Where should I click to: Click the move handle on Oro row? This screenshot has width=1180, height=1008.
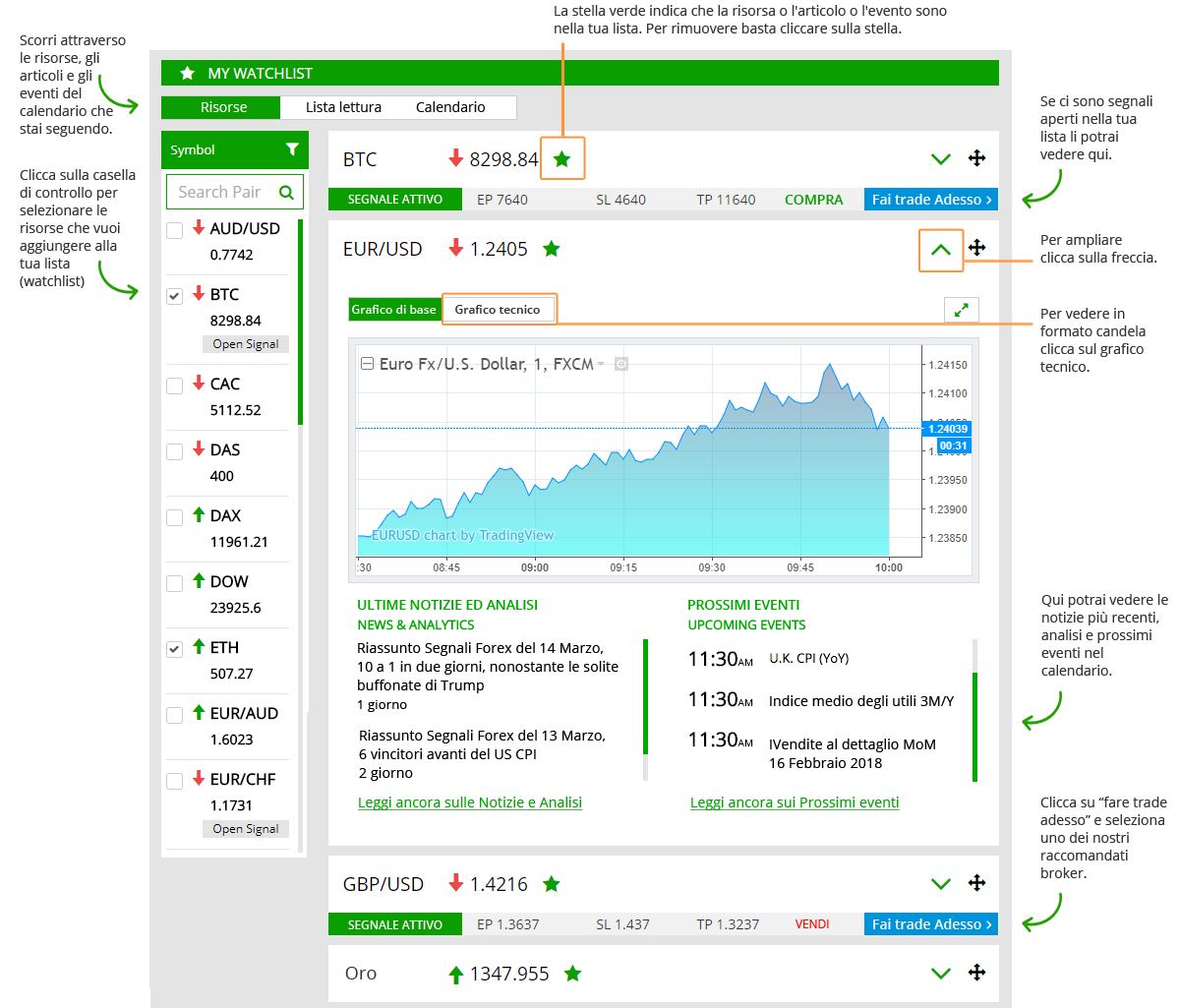(x=976, y=973)
